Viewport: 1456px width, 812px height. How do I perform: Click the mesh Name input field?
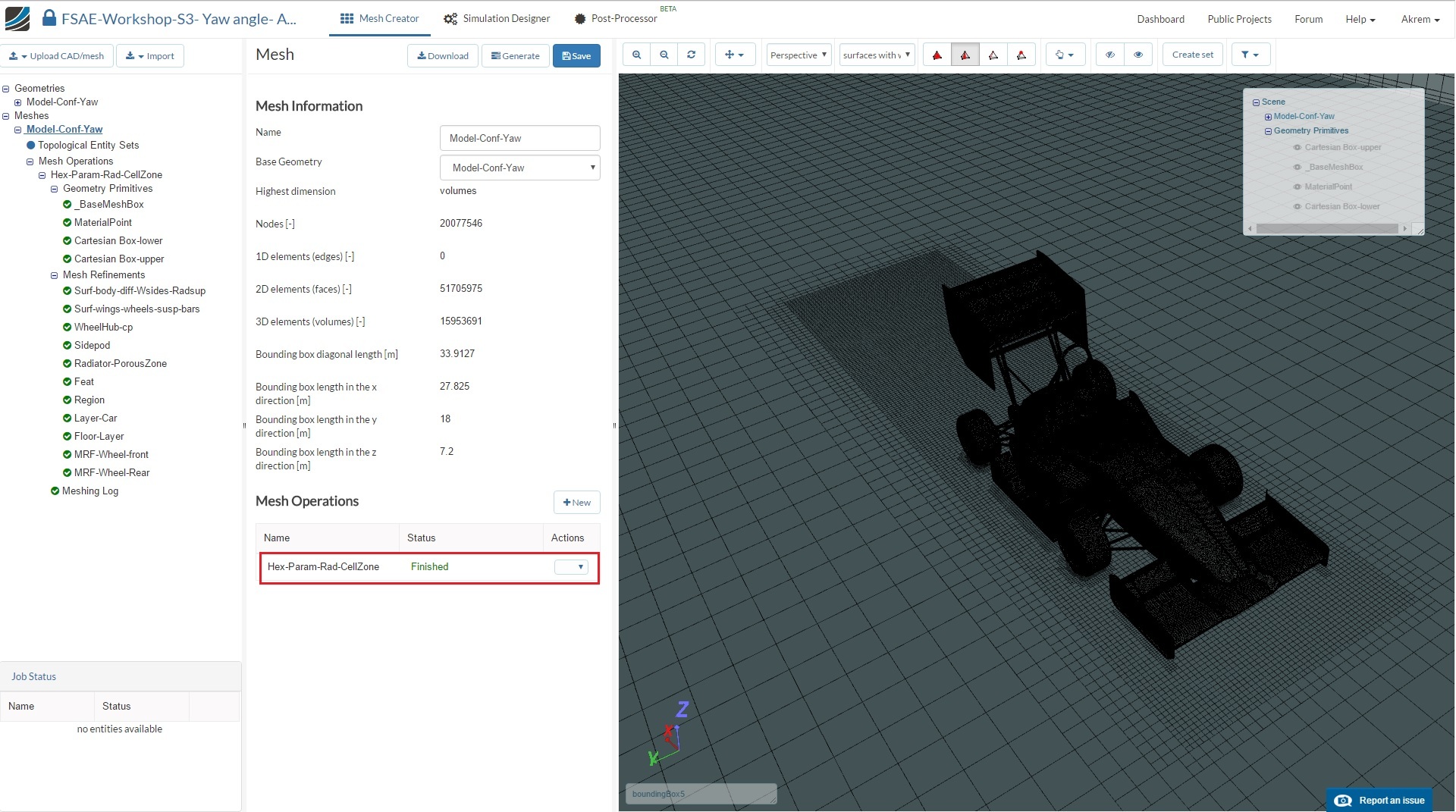pyautogui.click(x=519, y=138)
